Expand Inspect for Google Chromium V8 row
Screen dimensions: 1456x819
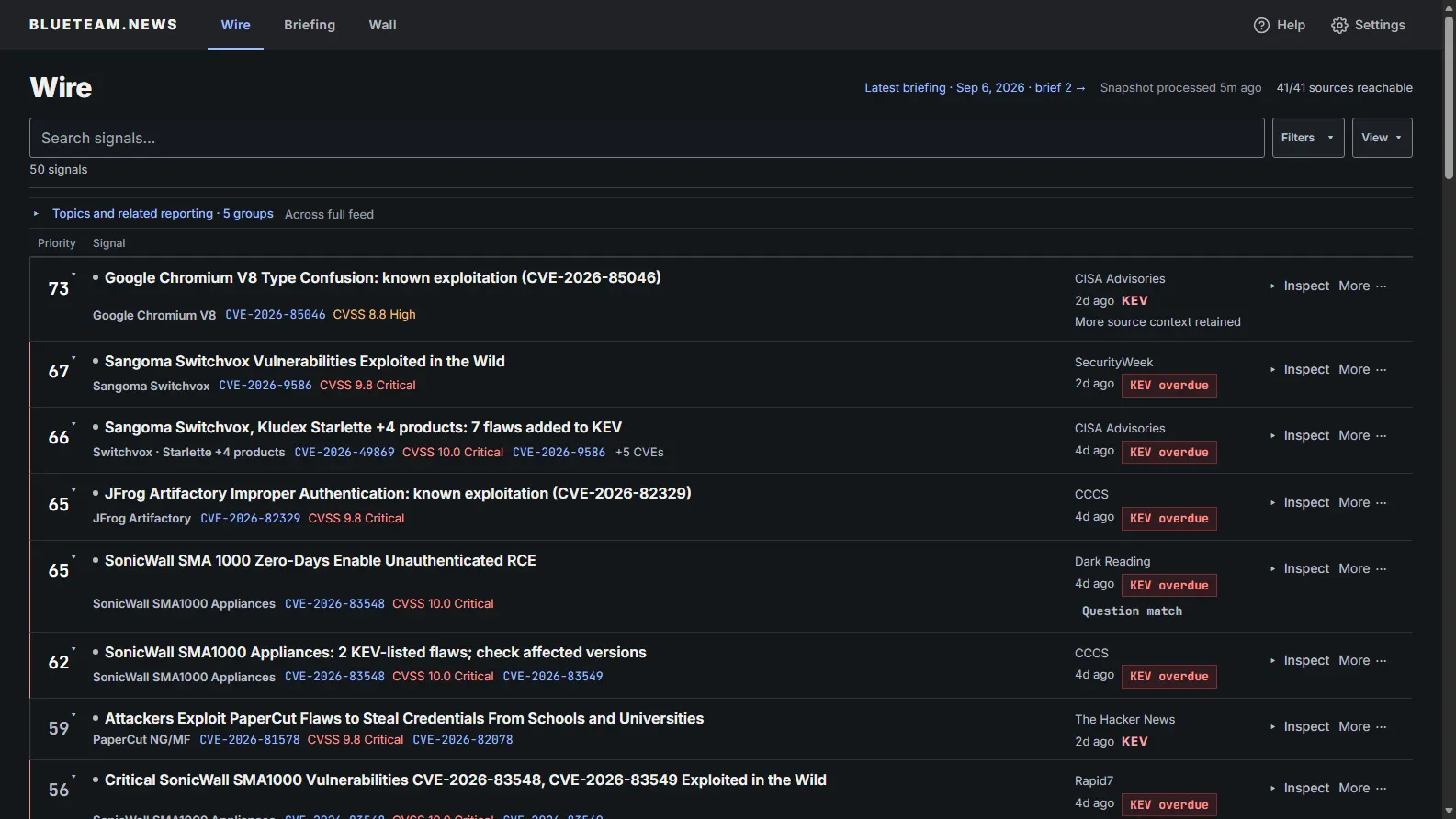1299,286
